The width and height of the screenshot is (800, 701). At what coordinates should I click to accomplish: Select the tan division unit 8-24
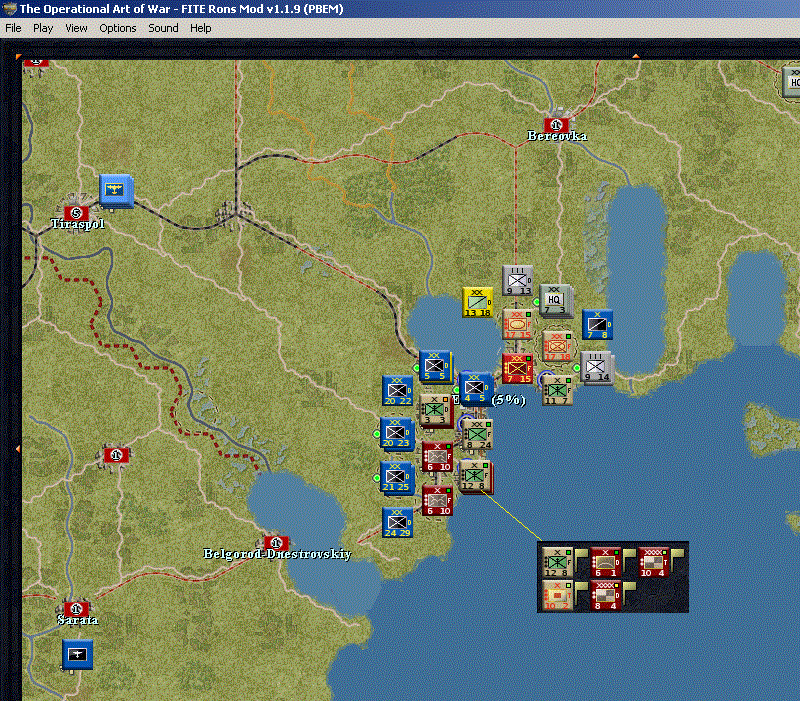pyautogui.click(x=477, y=435)
